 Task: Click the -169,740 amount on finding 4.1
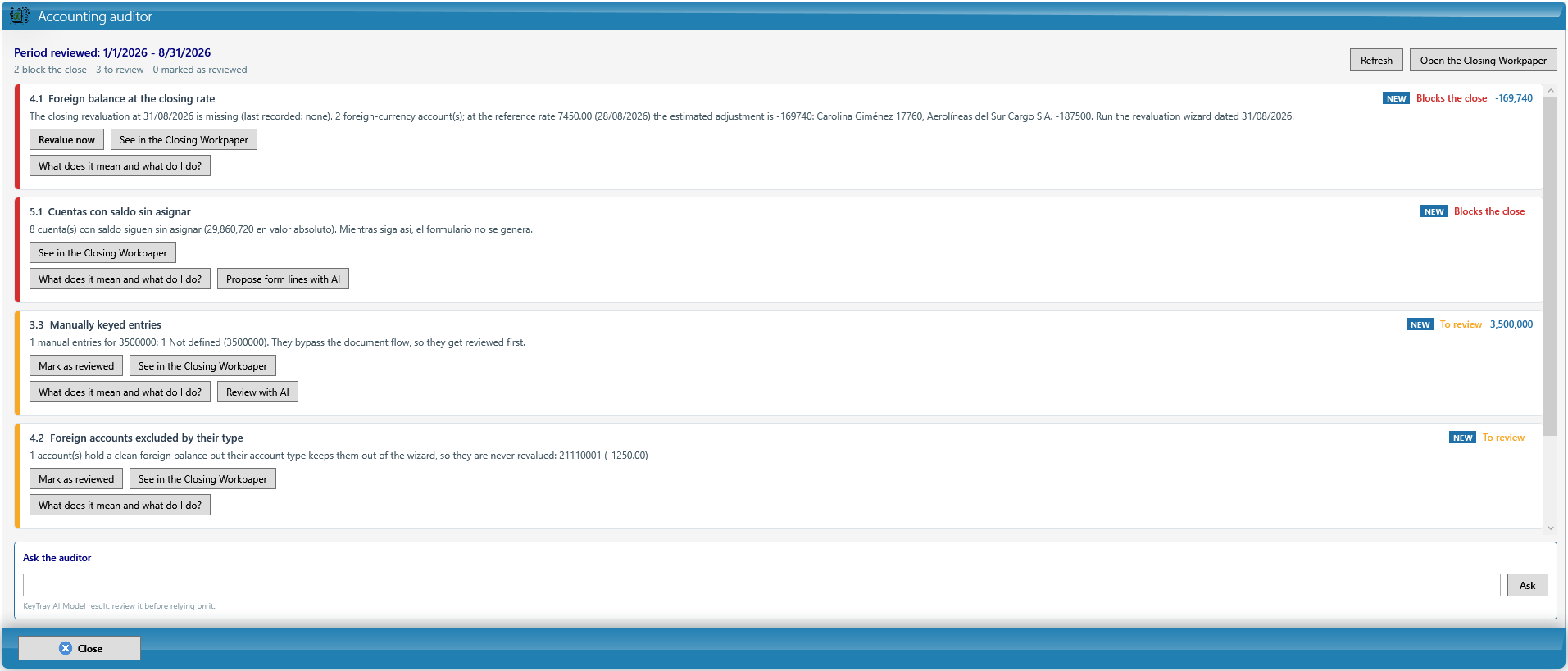pyautogui.click(x=1513, y=98)
